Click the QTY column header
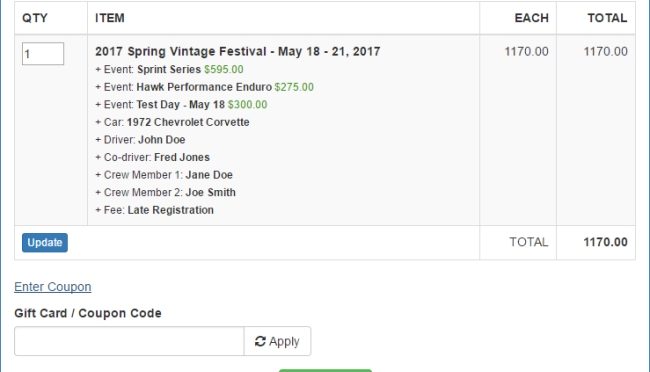This screenshot has width=650, height=372. pyautogui.click(x=35, y=18)
